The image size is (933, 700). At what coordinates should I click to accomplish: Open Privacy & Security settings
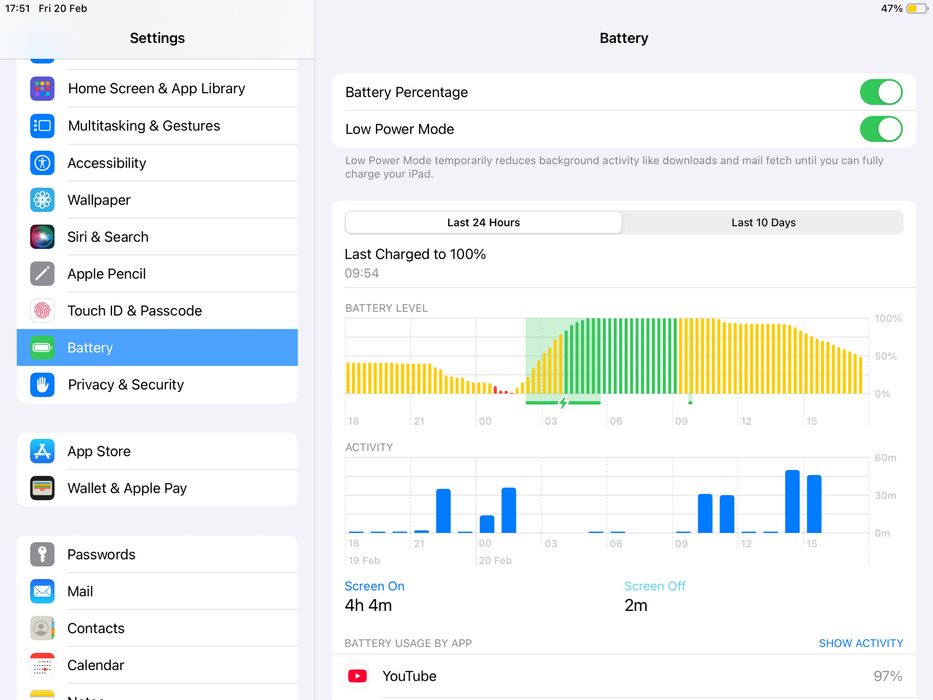tap(157, 385)
